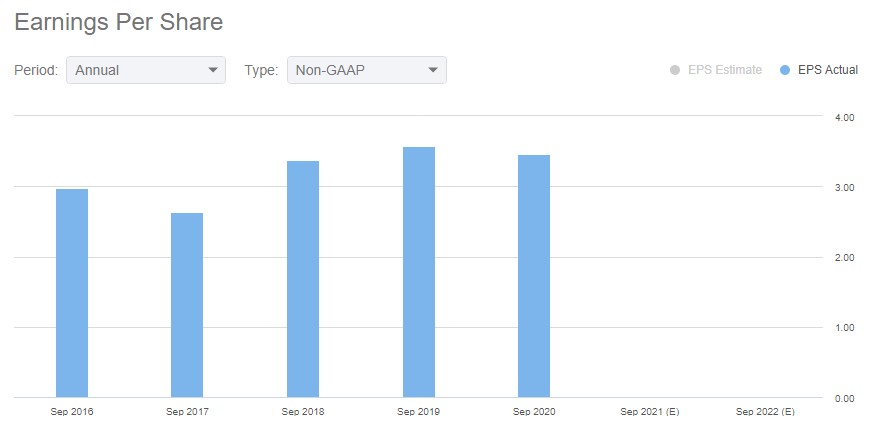Image resolution: width=872 pixels, height=430 pixels.
Task: Click the blue EPS Actual legend dot
Action: click(x=785, y=71)
